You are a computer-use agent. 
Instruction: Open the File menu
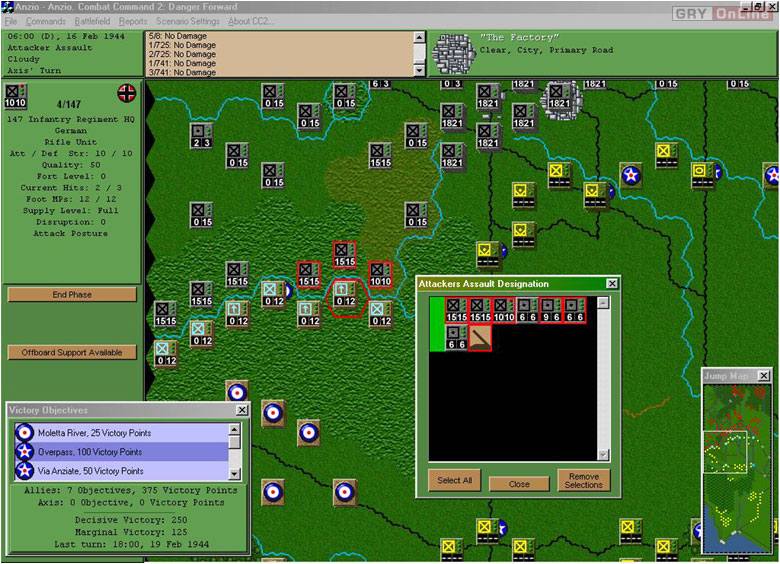tap(11, 21)
